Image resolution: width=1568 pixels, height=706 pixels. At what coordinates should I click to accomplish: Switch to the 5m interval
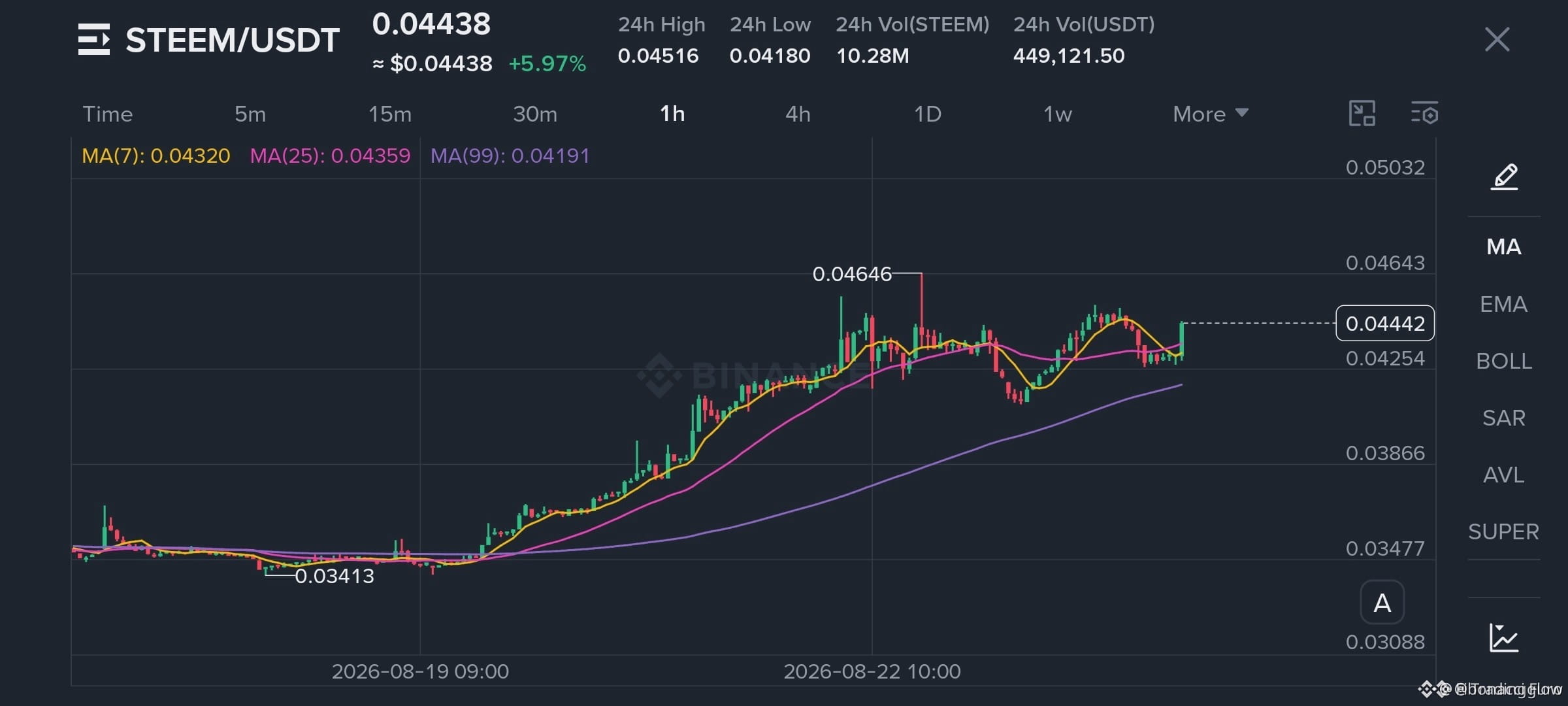pyautogui.click(x=250, y=114)
